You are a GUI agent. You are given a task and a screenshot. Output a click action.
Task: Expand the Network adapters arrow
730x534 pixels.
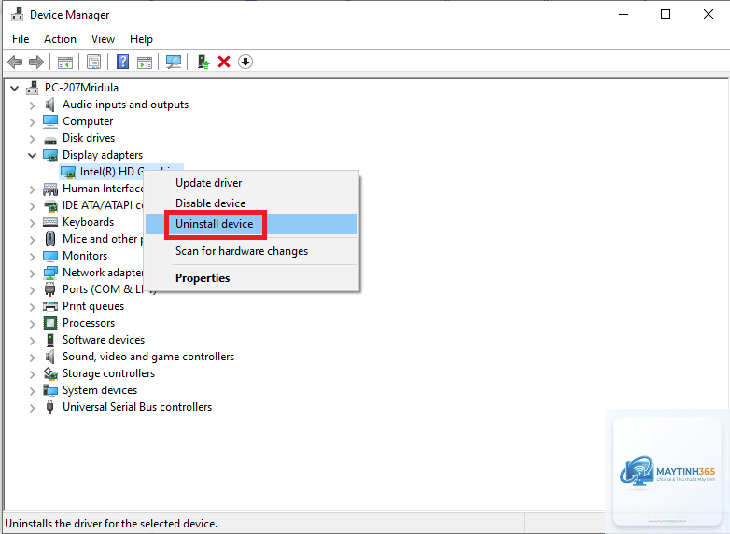click(x=32, y=273)
